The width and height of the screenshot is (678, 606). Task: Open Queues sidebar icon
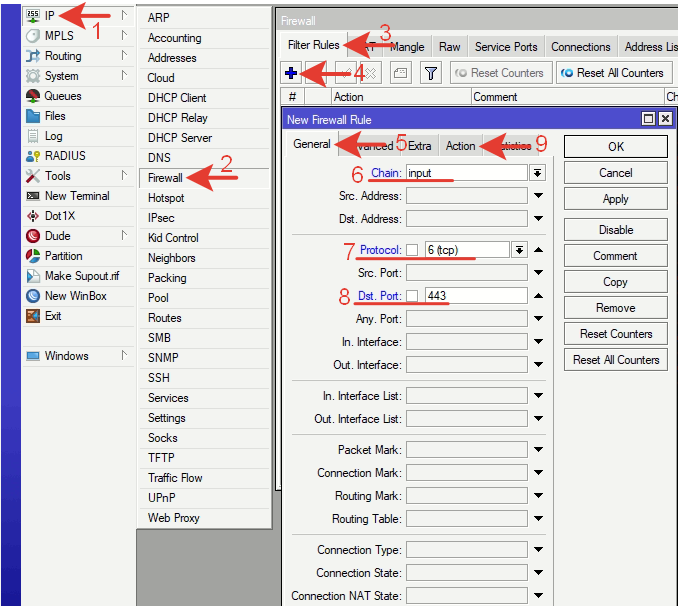tap(33, 96)
